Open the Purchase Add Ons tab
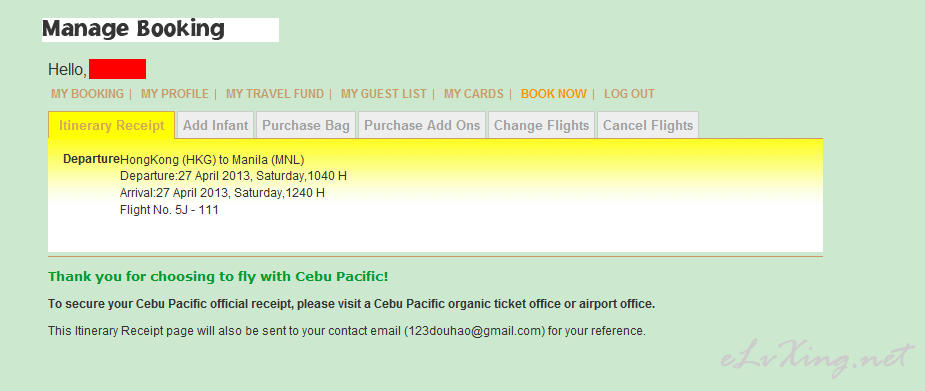Image resolution: width=925 pixels, height=391 pixels. (x=422, y=125)
